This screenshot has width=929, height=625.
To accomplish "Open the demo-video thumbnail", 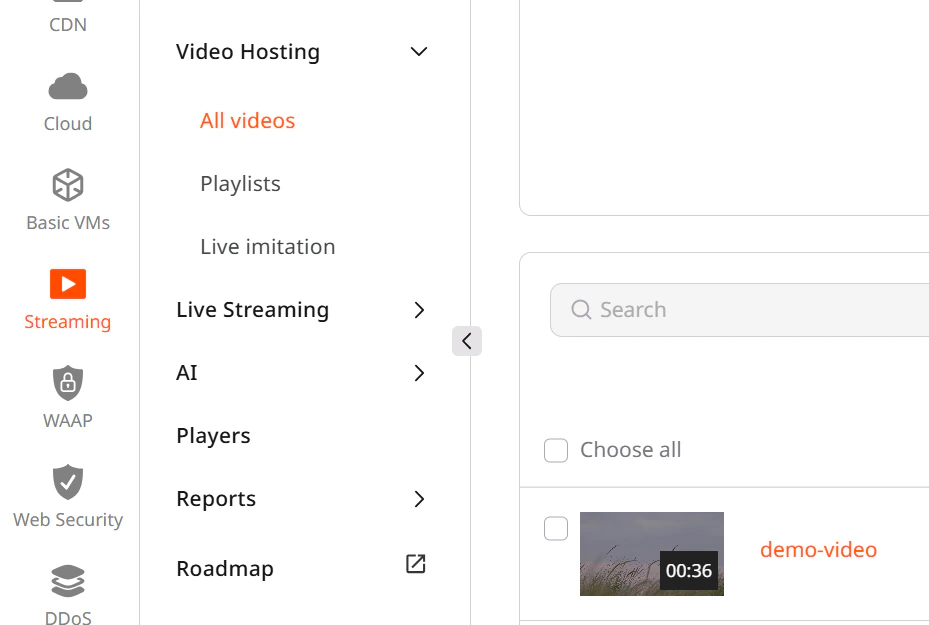I will (x=652, y=554).
